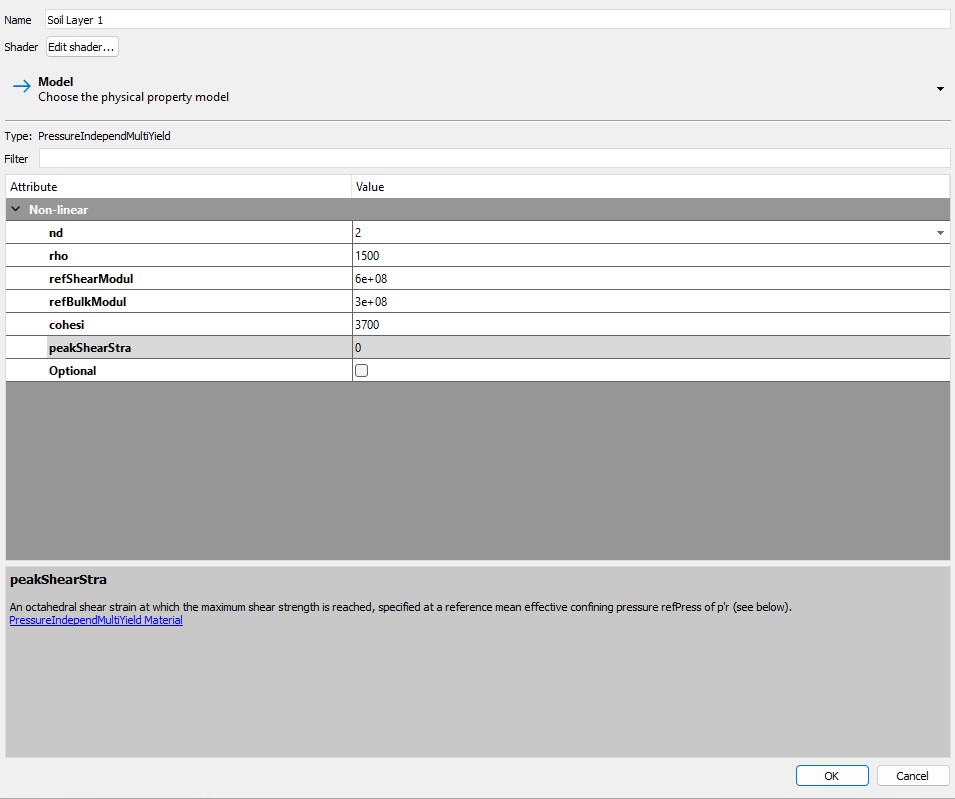955x799 pixels.
Task: Select the rho attribute label
Action: [58, 256]
